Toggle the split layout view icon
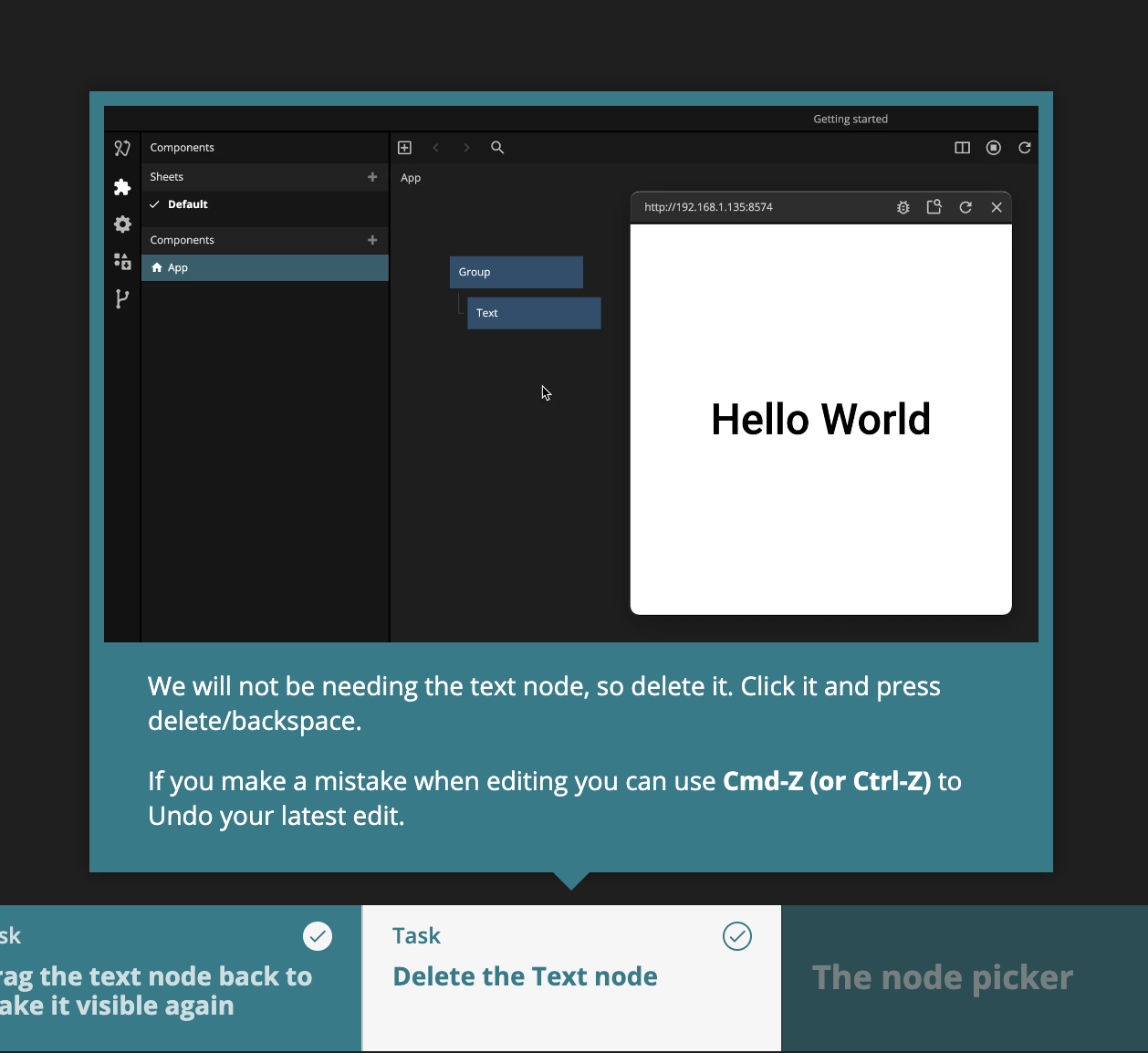 [x=962, y=148]
